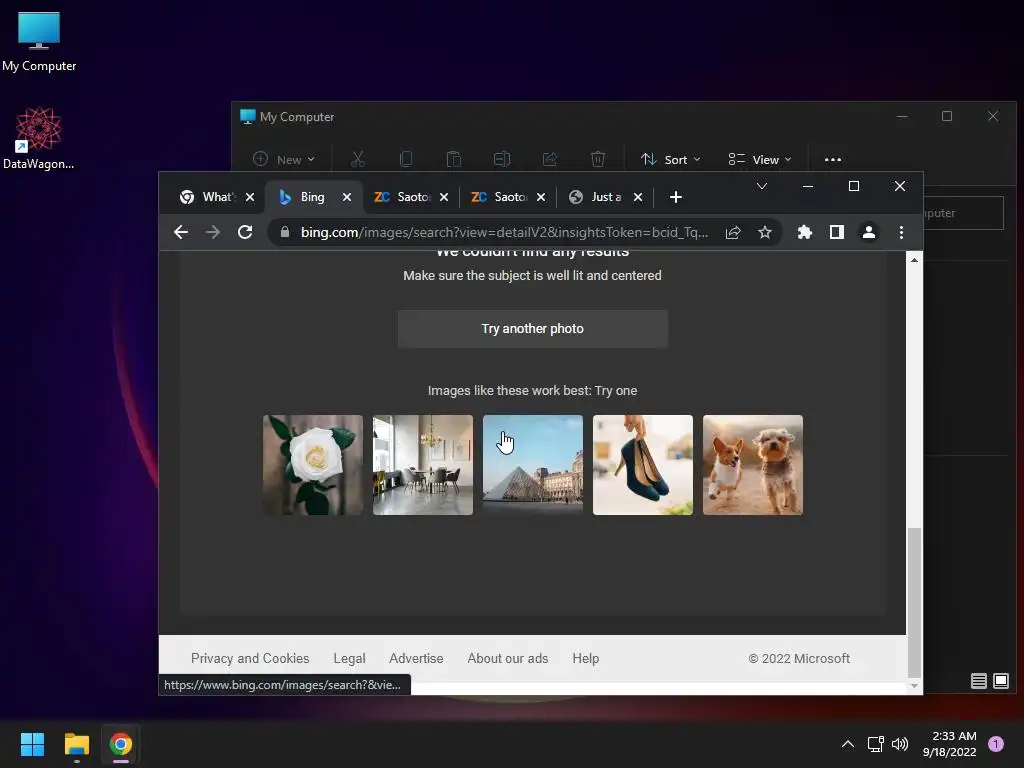Select the running dogs sample image
Screen dimensions: 1024x768
[x=753, y=465]
